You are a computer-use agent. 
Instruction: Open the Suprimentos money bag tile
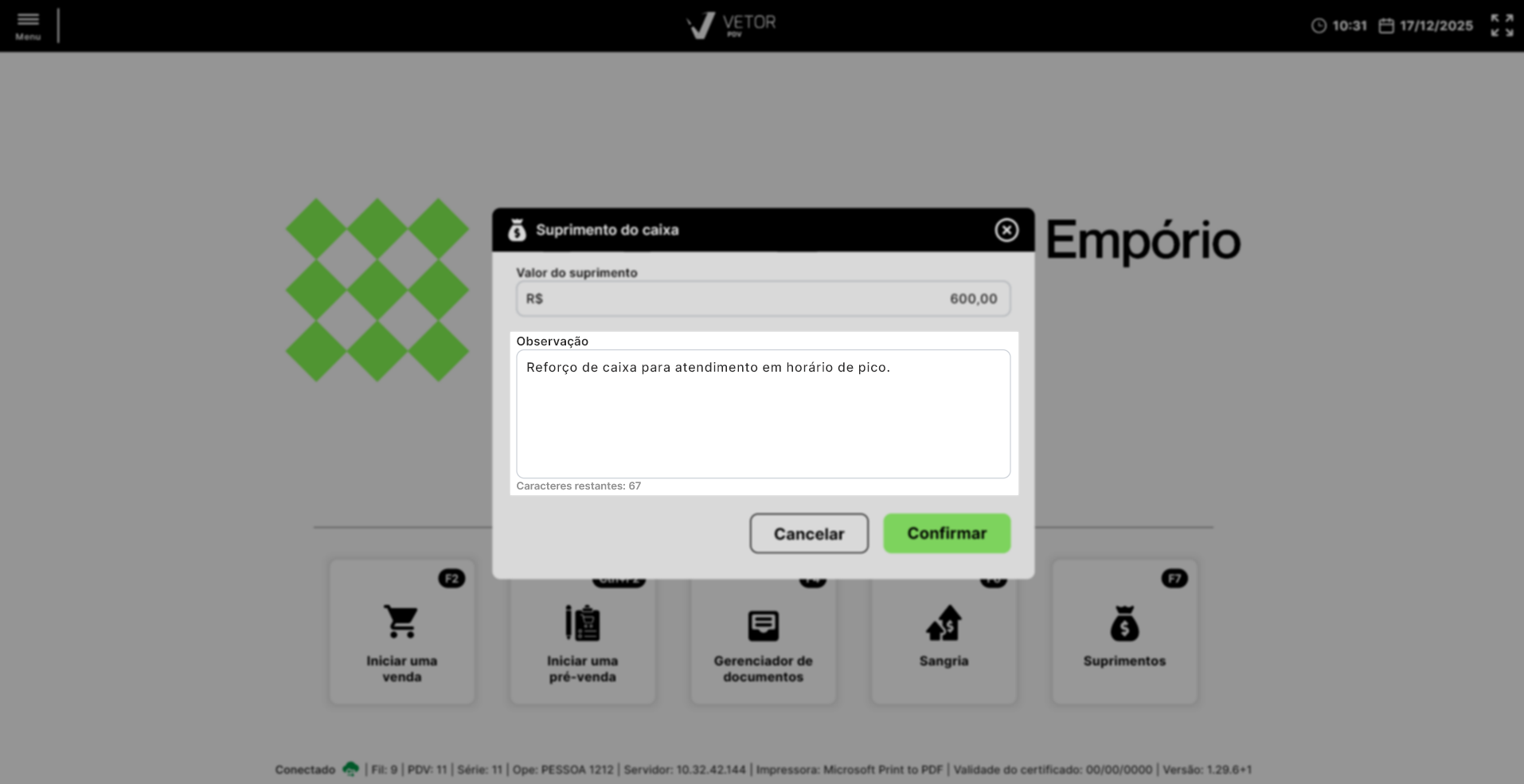click(1124, 632)
